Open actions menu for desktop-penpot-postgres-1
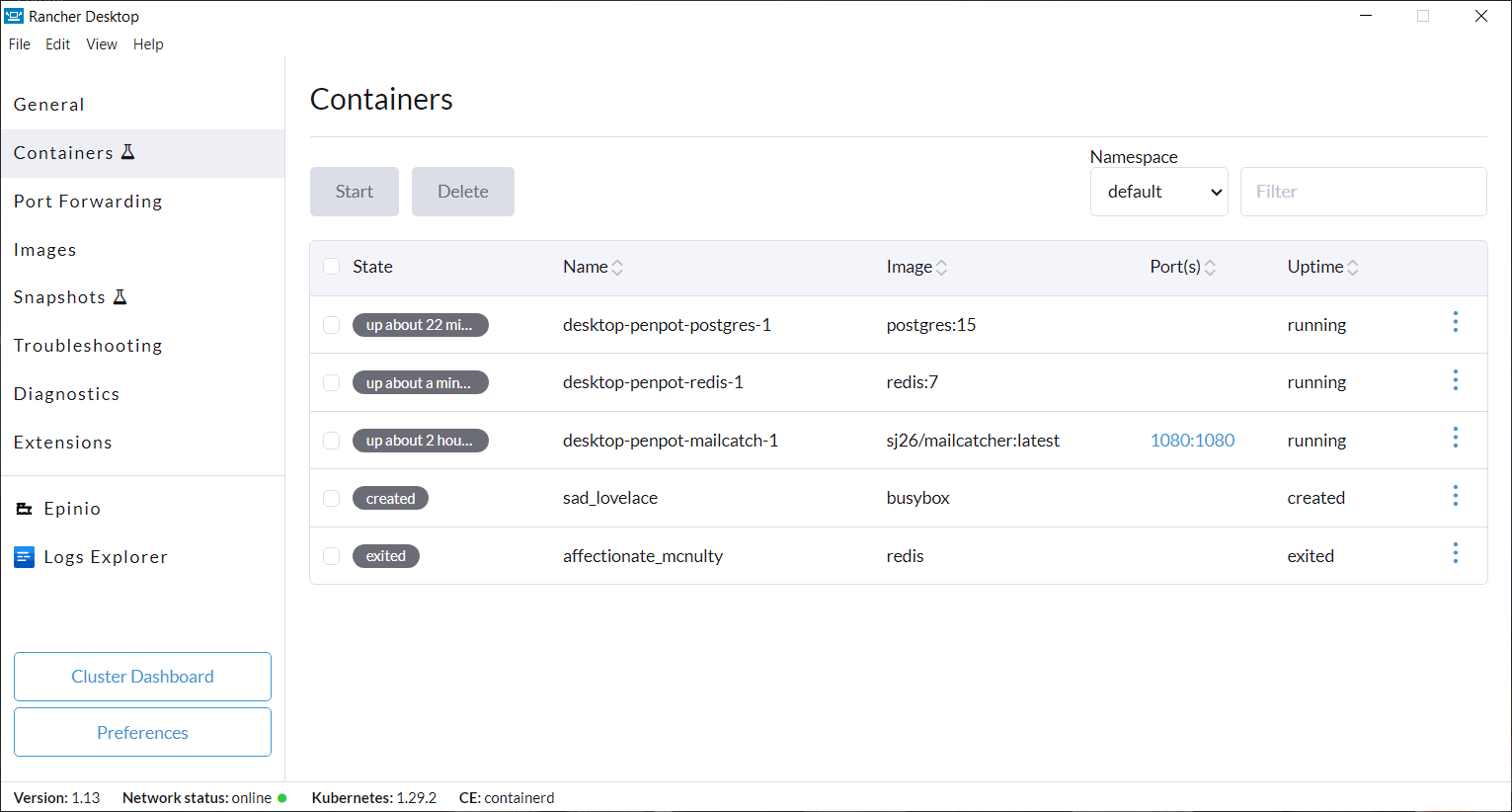 pyautogui.click(x=1455, y=322)
